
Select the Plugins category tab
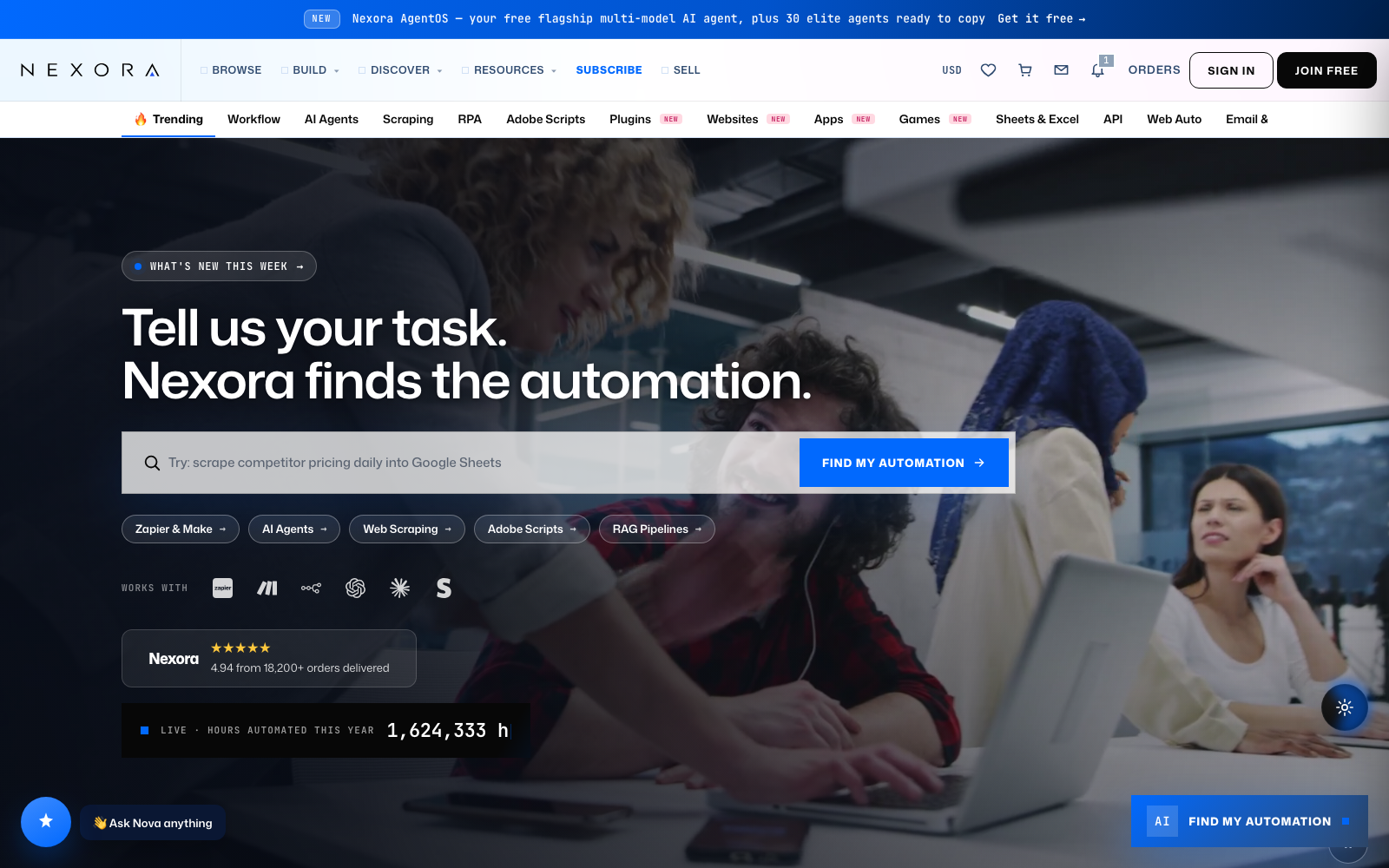[x=645, y=120]
